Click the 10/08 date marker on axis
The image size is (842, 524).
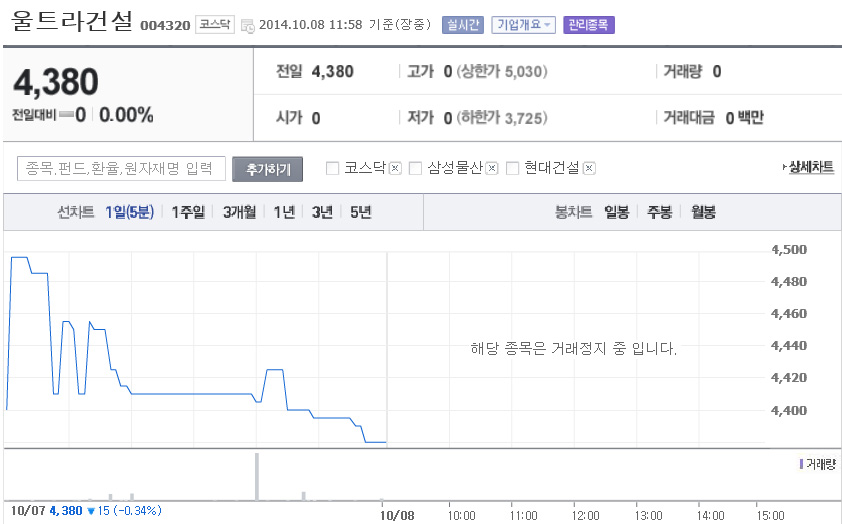click(x=397, y=515)
